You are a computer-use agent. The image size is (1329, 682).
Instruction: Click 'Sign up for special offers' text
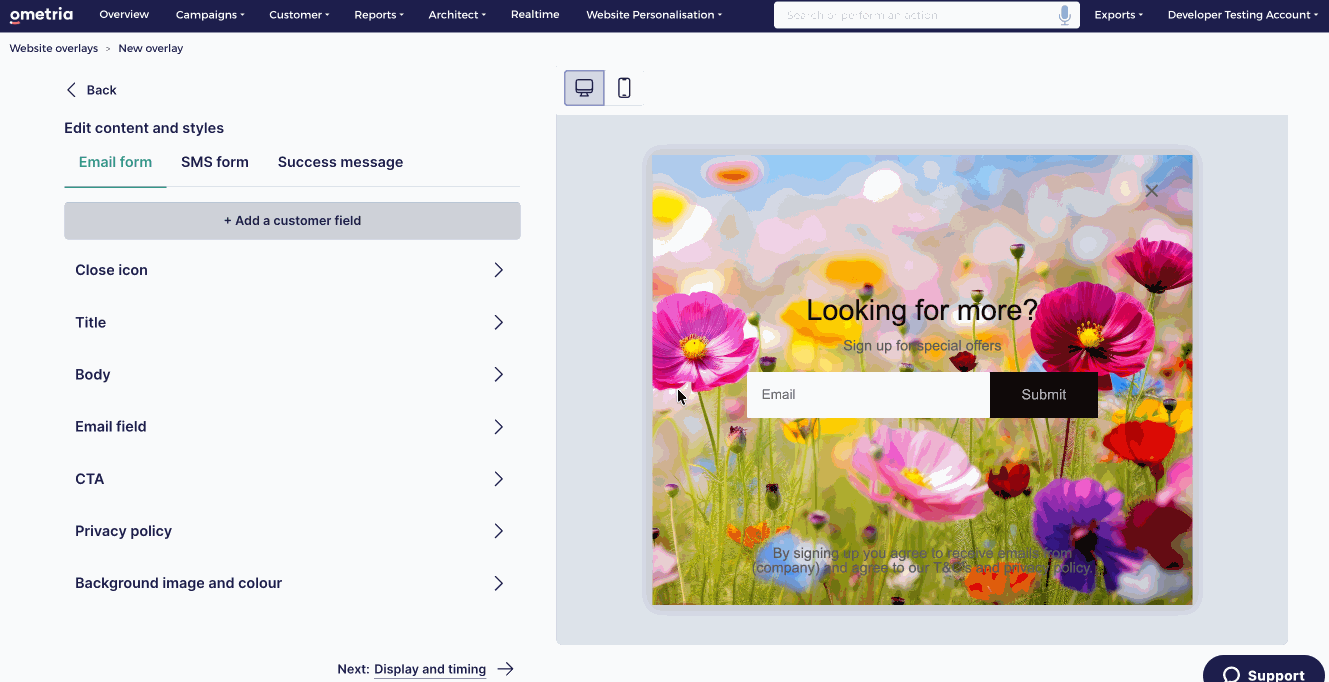pyautogui.click(x=922, y=346)
